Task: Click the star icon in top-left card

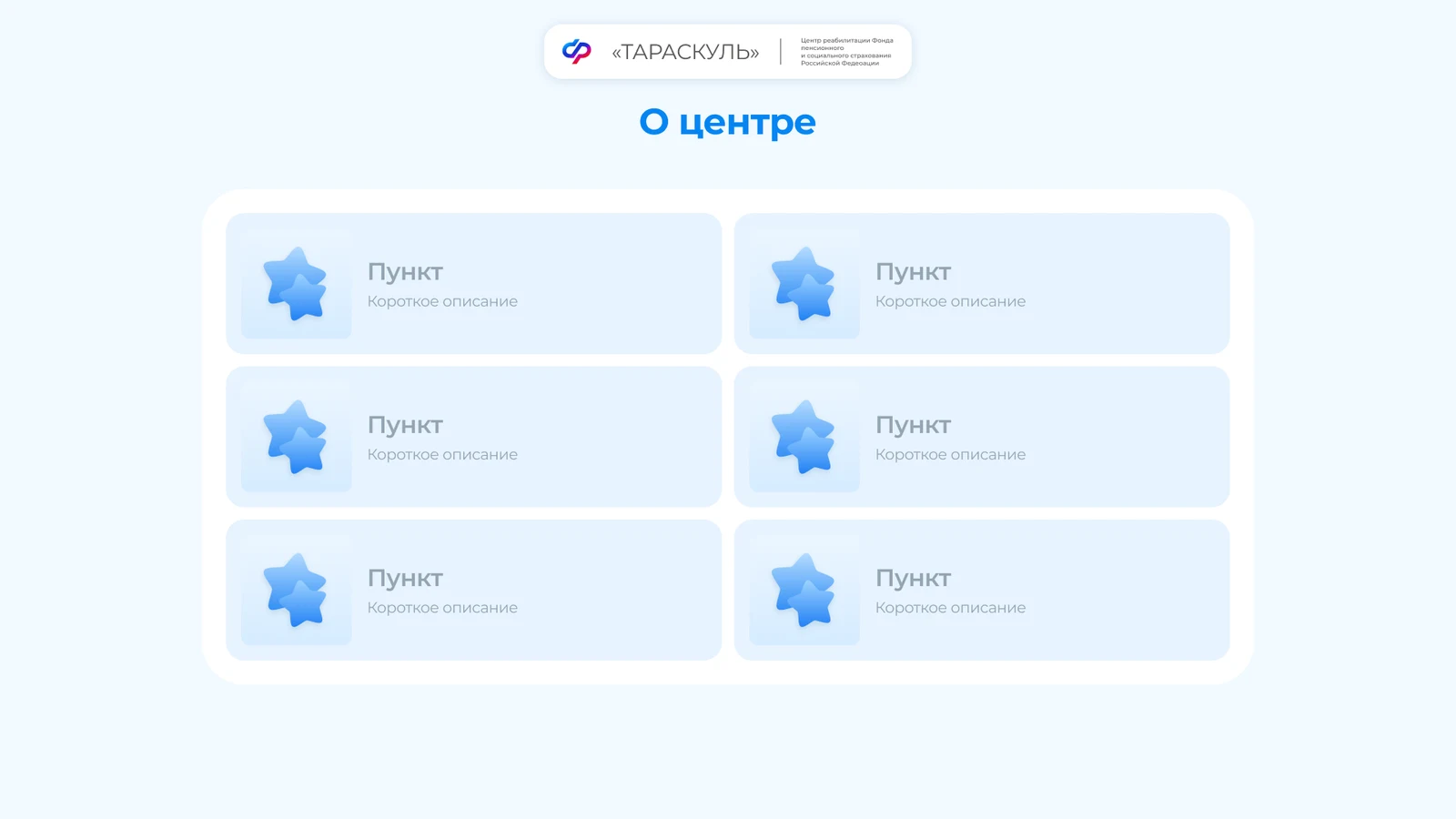Action: click(x=296, y=284)
